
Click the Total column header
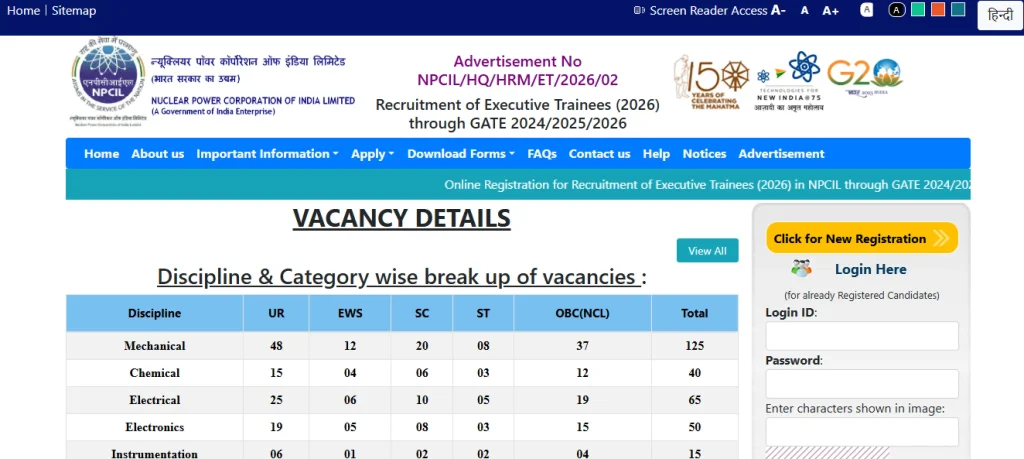695,313
